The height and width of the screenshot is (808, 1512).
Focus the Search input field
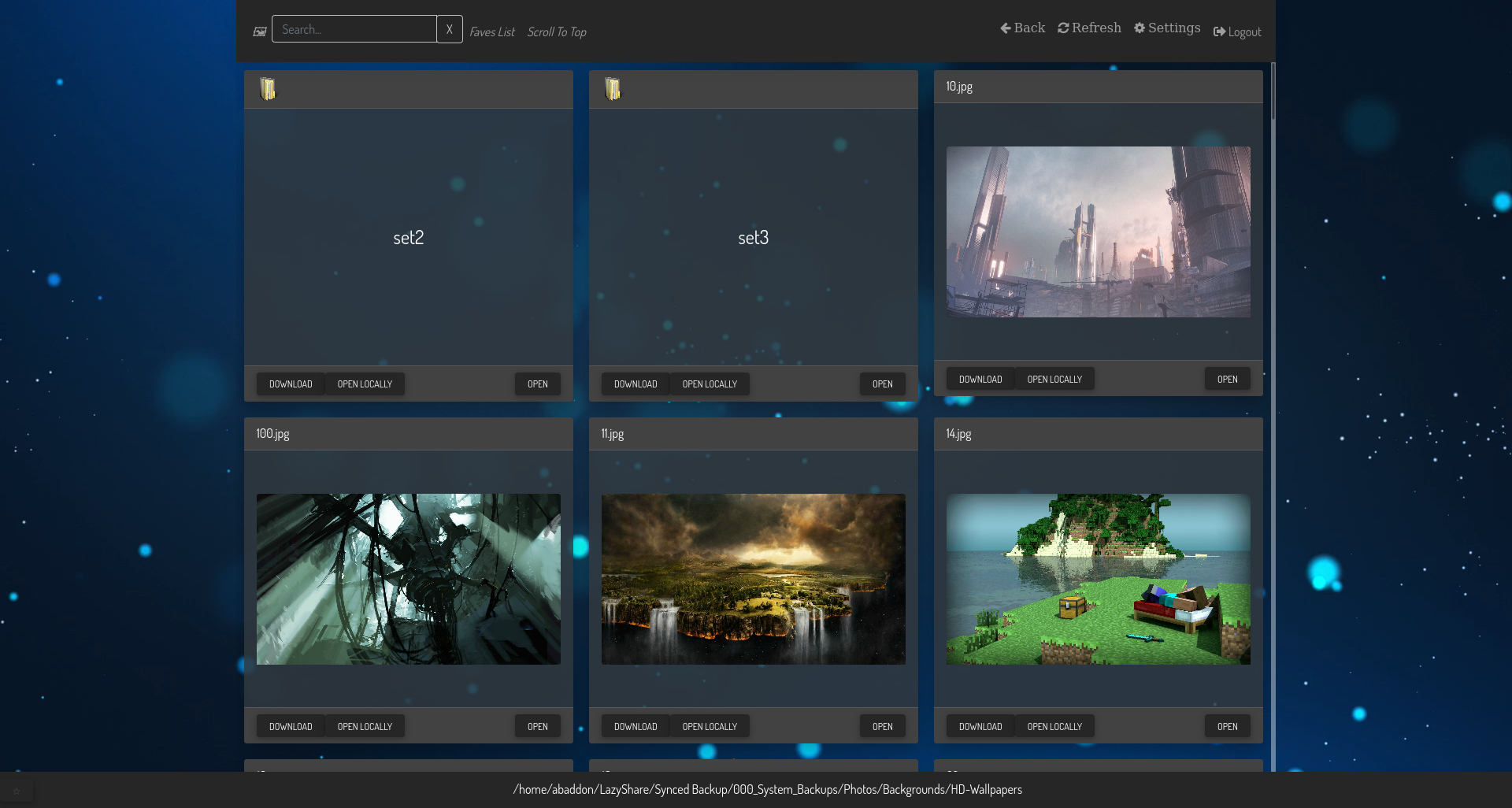354,29
